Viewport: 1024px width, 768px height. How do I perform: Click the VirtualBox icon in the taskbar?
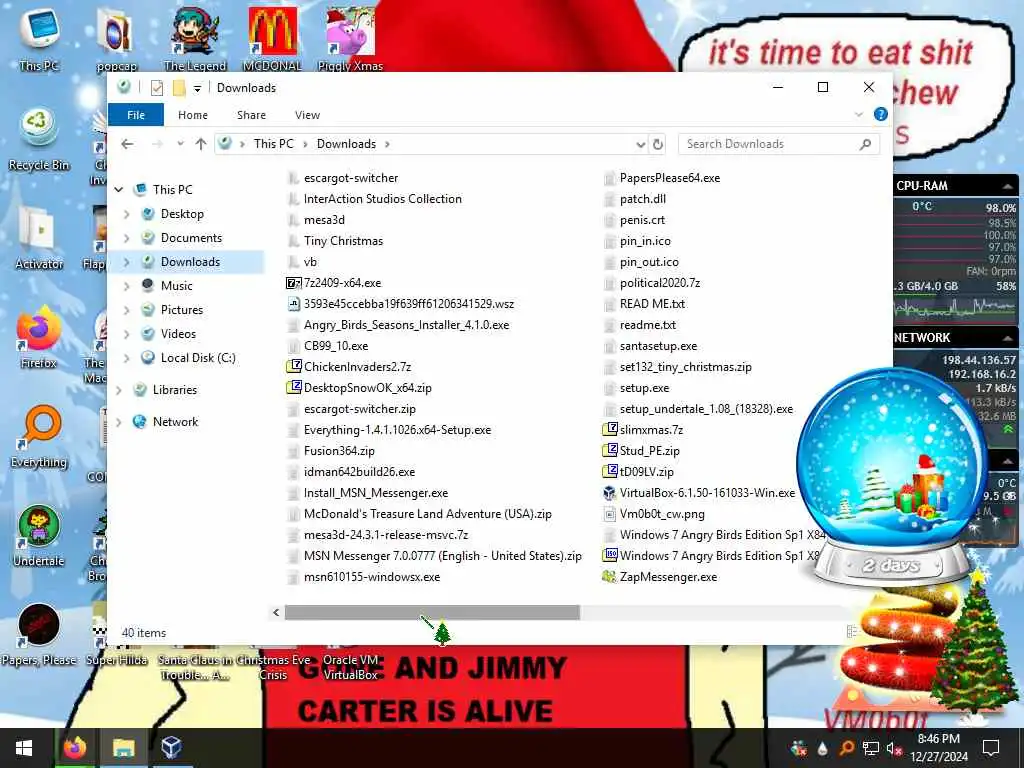[x=171, y=748]
